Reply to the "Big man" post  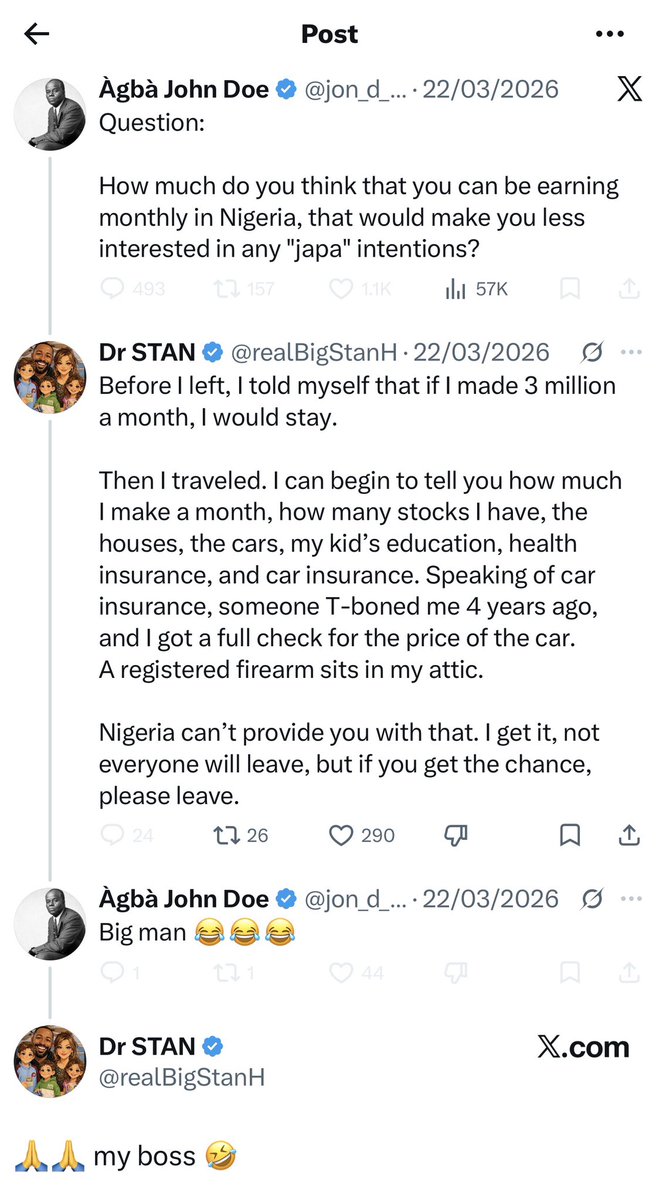(112, 971)
